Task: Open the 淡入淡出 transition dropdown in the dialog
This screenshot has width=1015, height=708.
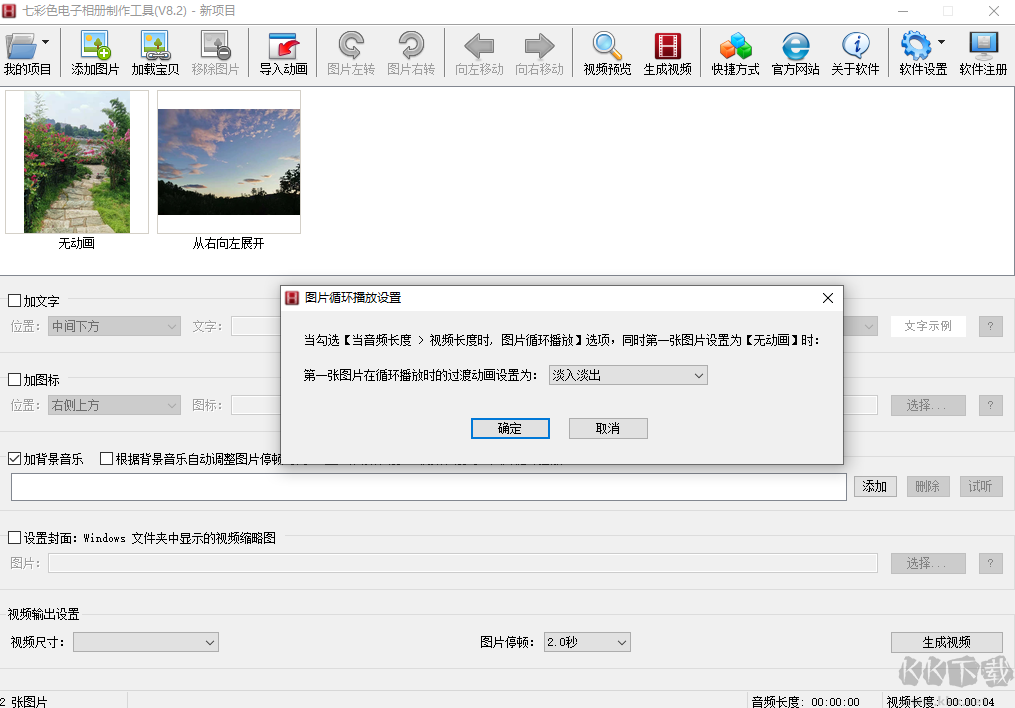Action: [x=627, y=375]
